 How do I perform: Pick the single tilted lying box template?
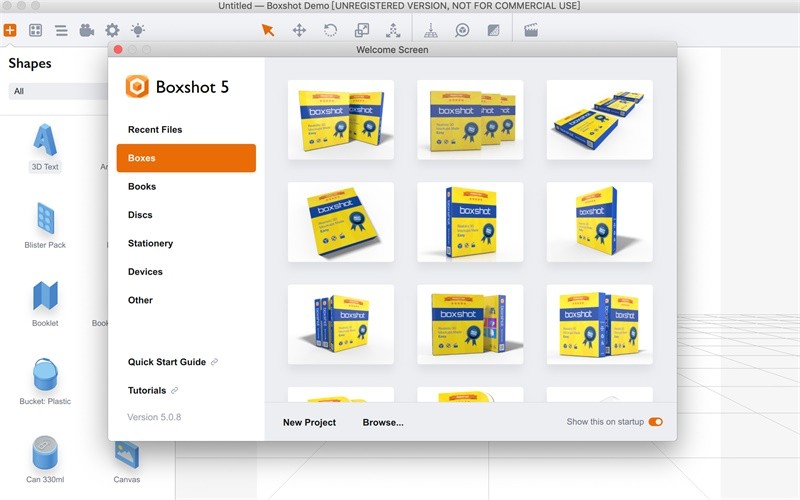341,222
